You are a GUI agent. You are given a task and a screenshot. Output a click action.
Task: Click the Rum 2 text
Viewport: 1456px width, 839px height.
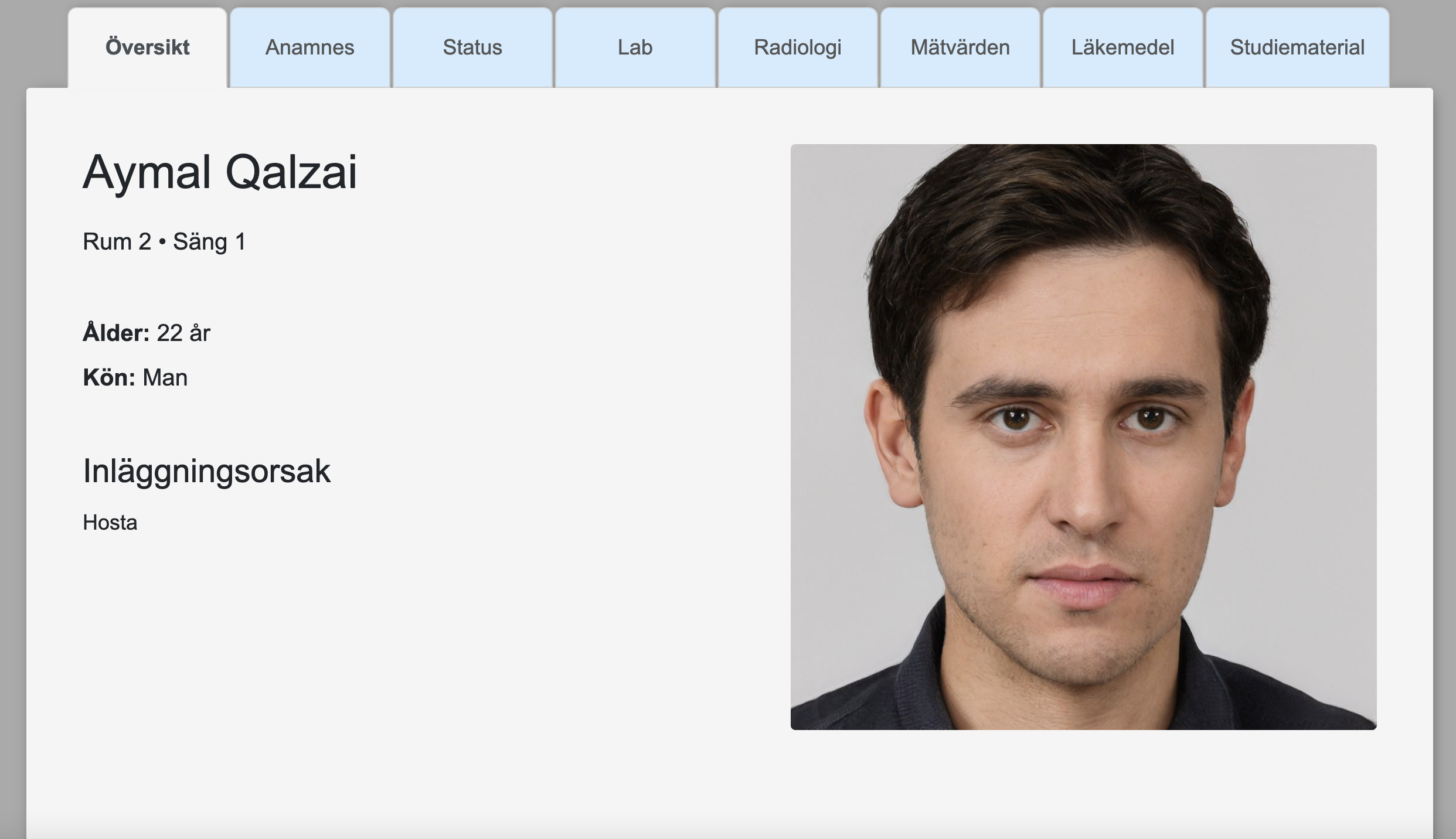pyautogui.click(x=117, y=241)
